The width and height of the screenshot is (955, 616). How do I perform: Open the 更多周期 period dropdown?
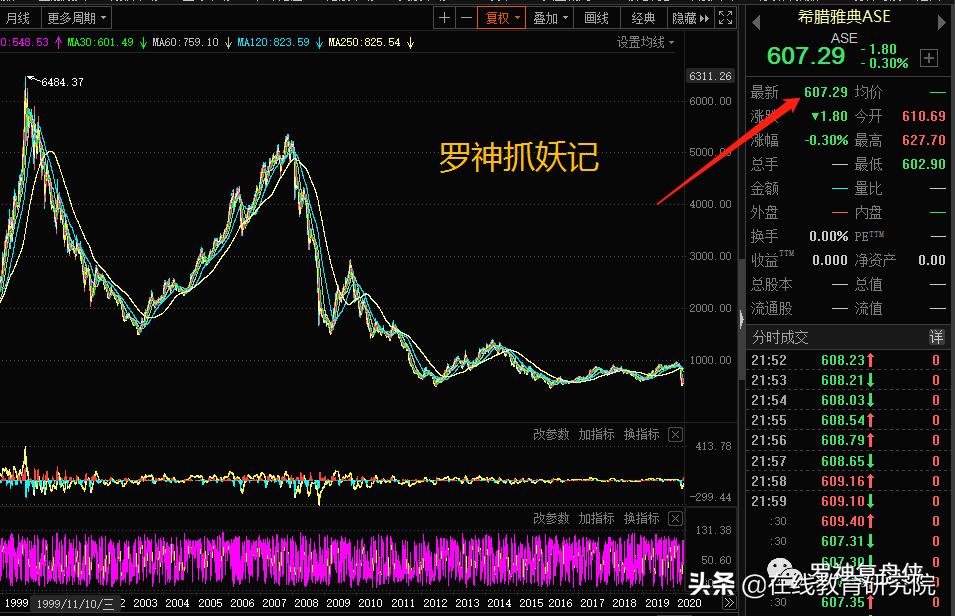point(70,17)
